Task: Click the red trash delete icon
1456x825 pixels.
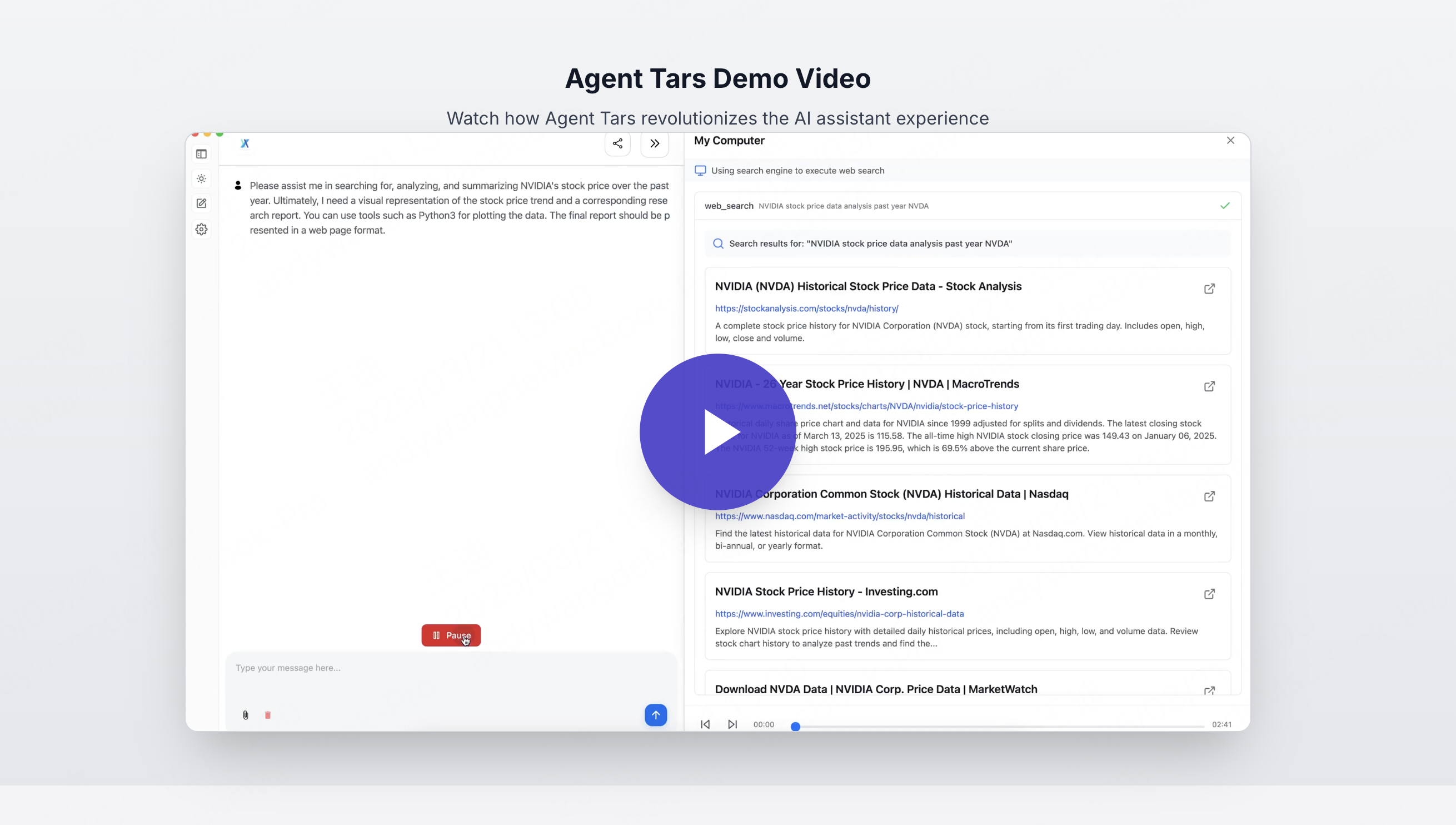Action: pos(268,715)
